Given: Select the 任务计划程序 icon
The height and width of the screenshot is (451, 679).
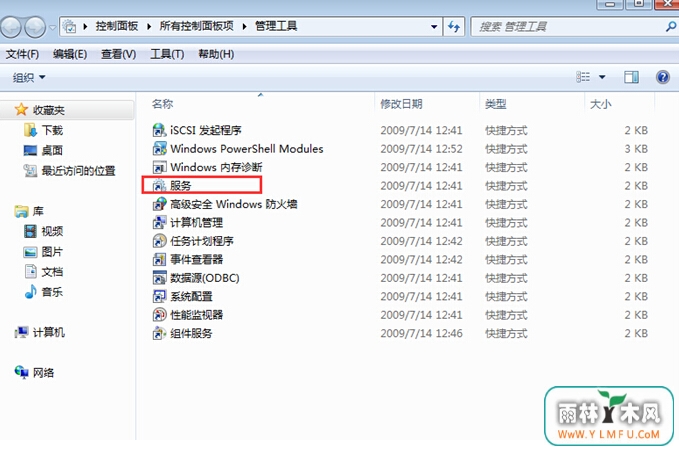Looking at the screenshot, I should [x=159, y=241].
